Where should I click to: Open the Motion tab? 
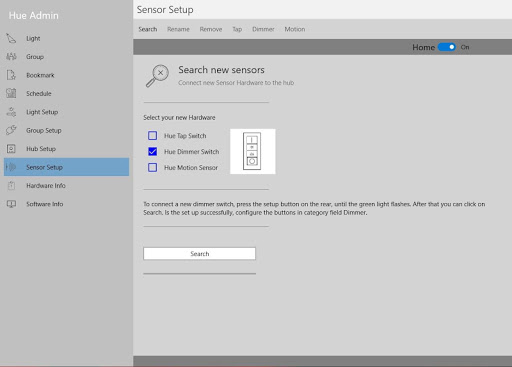295,29
